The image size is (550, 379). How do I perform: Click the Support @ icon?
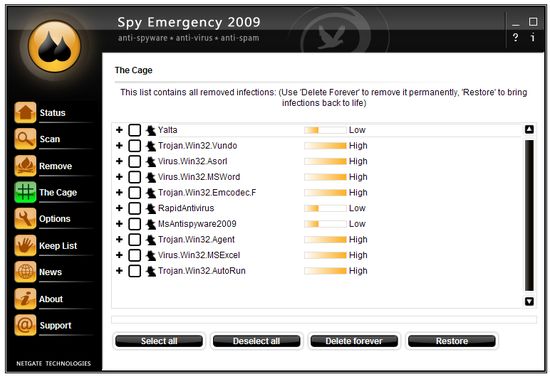25,325
